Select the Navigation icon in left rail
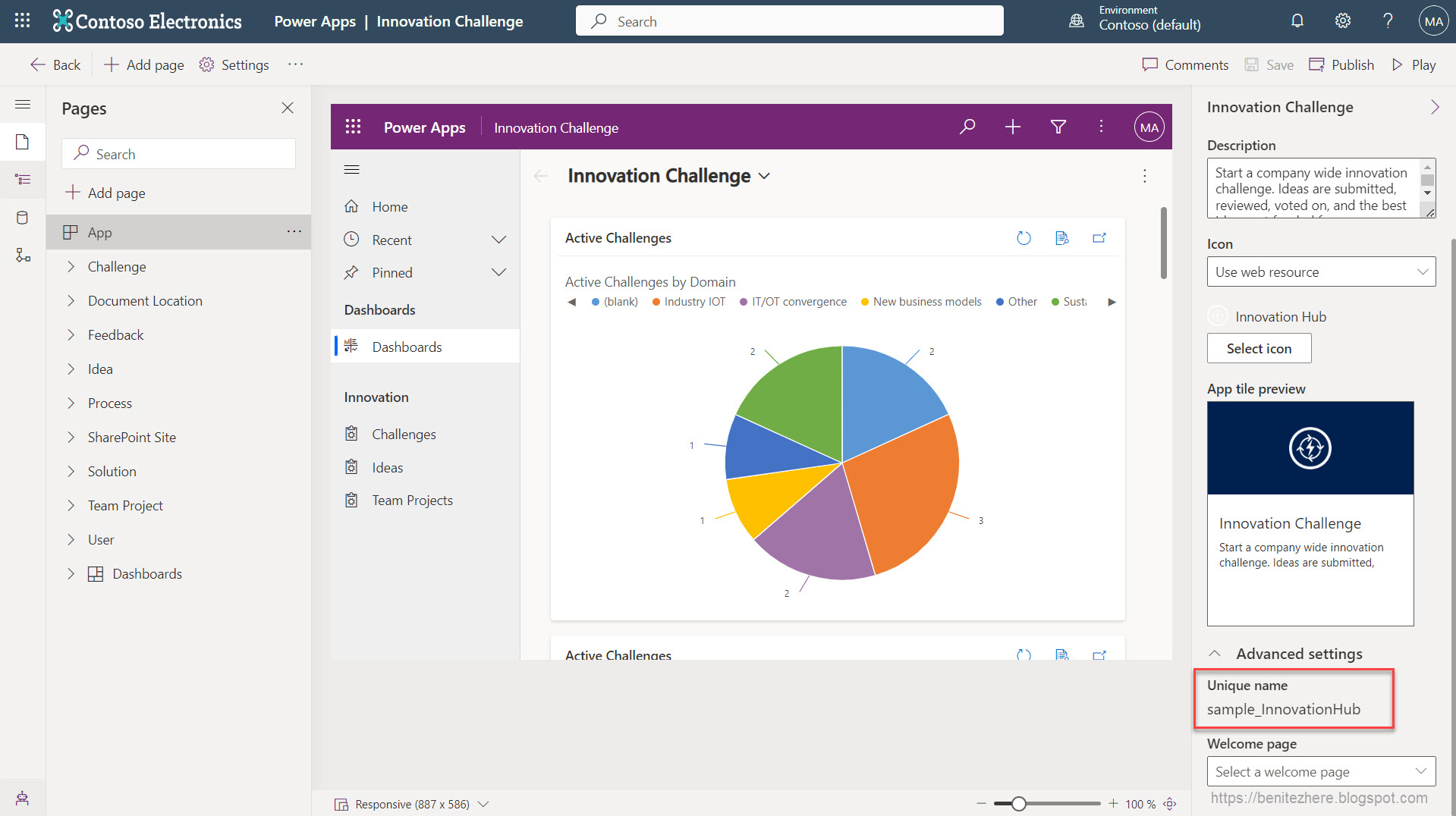 (x=23, y=180)
